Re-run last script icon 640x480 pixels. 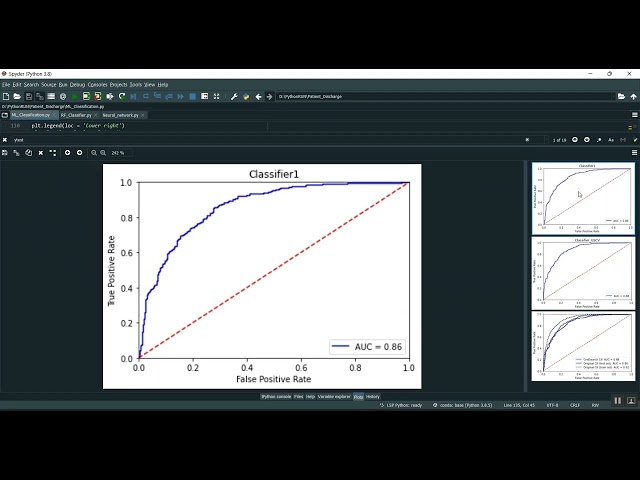click(x=122, y=96)
